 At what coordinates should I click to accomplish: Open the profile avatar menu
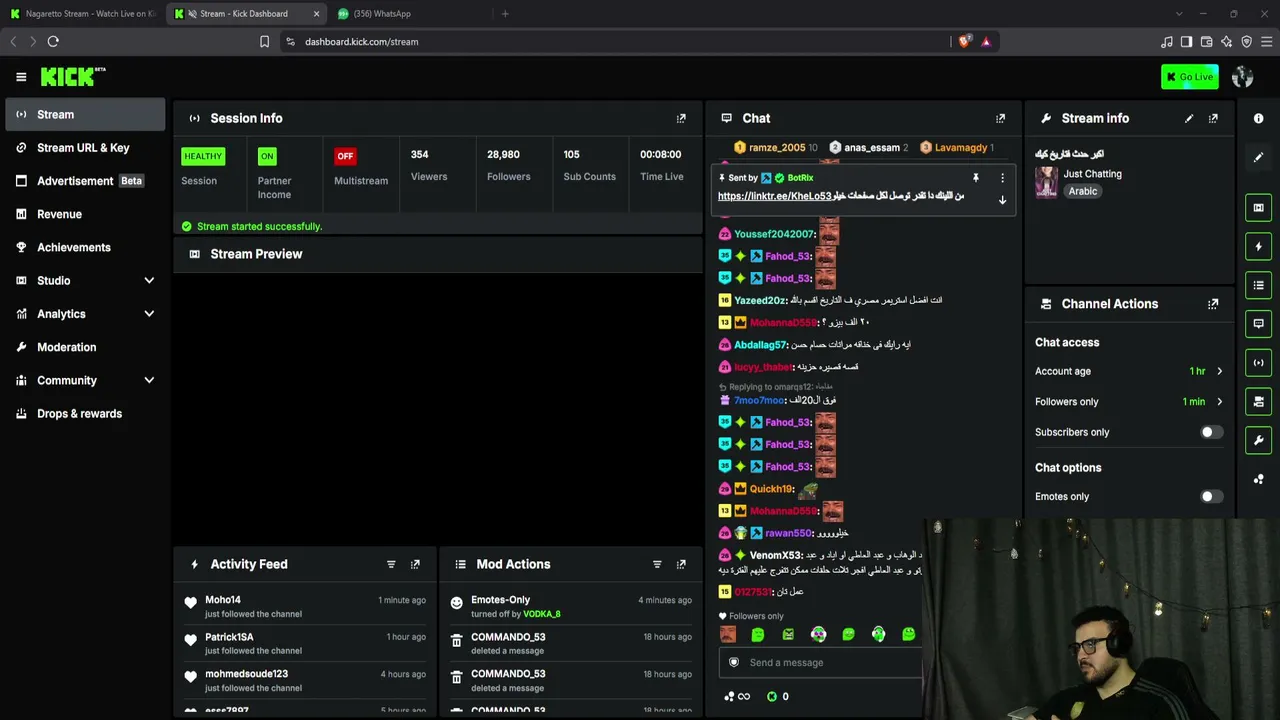1243,77
